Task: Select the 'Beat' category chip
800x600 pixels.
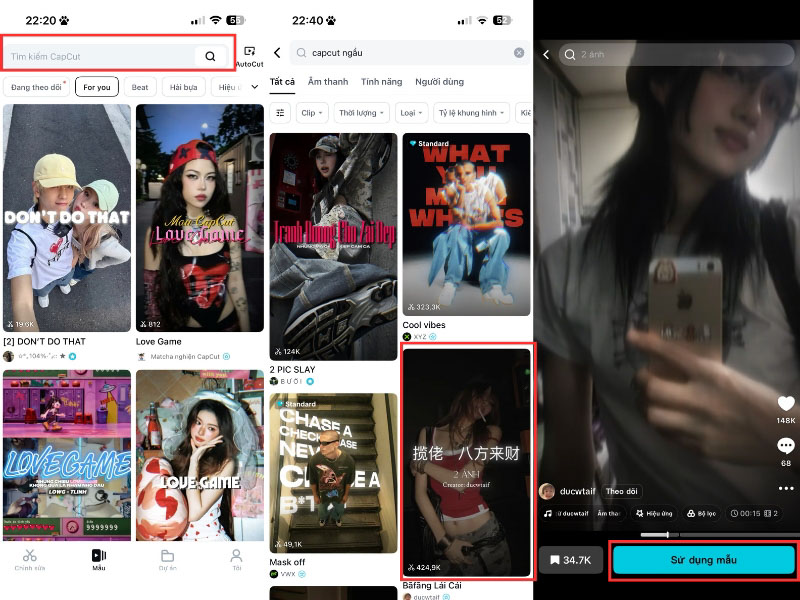Action: click(x=140, y=87)
